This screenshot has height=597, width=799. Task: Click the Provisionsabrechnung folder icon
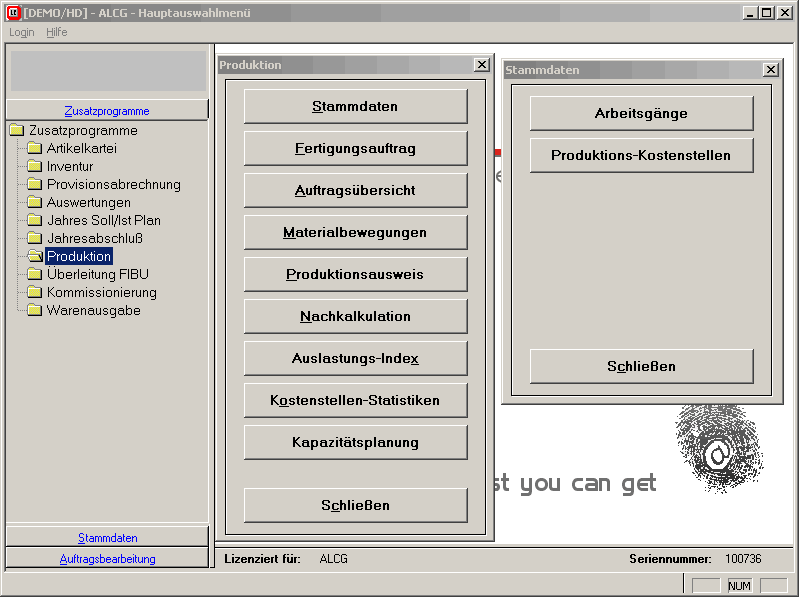point(35,185)
